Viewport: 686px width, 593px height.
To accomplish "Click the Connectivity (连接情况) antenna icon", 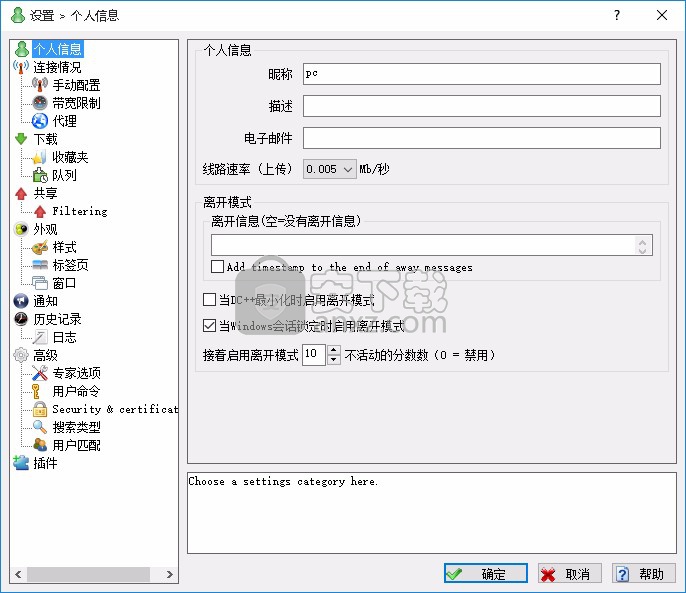I will (x=21, y=67).
